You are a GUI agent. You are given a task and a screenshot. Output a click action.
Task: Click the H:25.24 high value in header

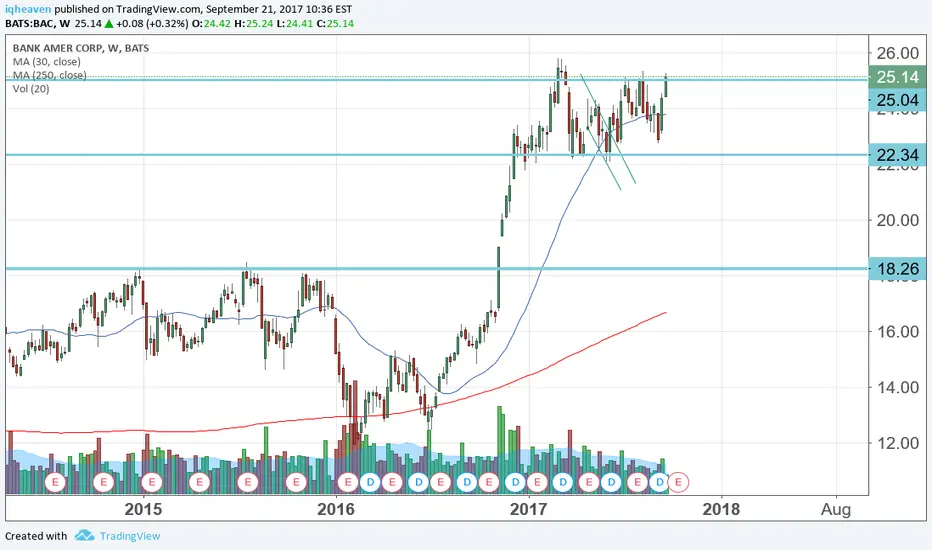[253, 24]
